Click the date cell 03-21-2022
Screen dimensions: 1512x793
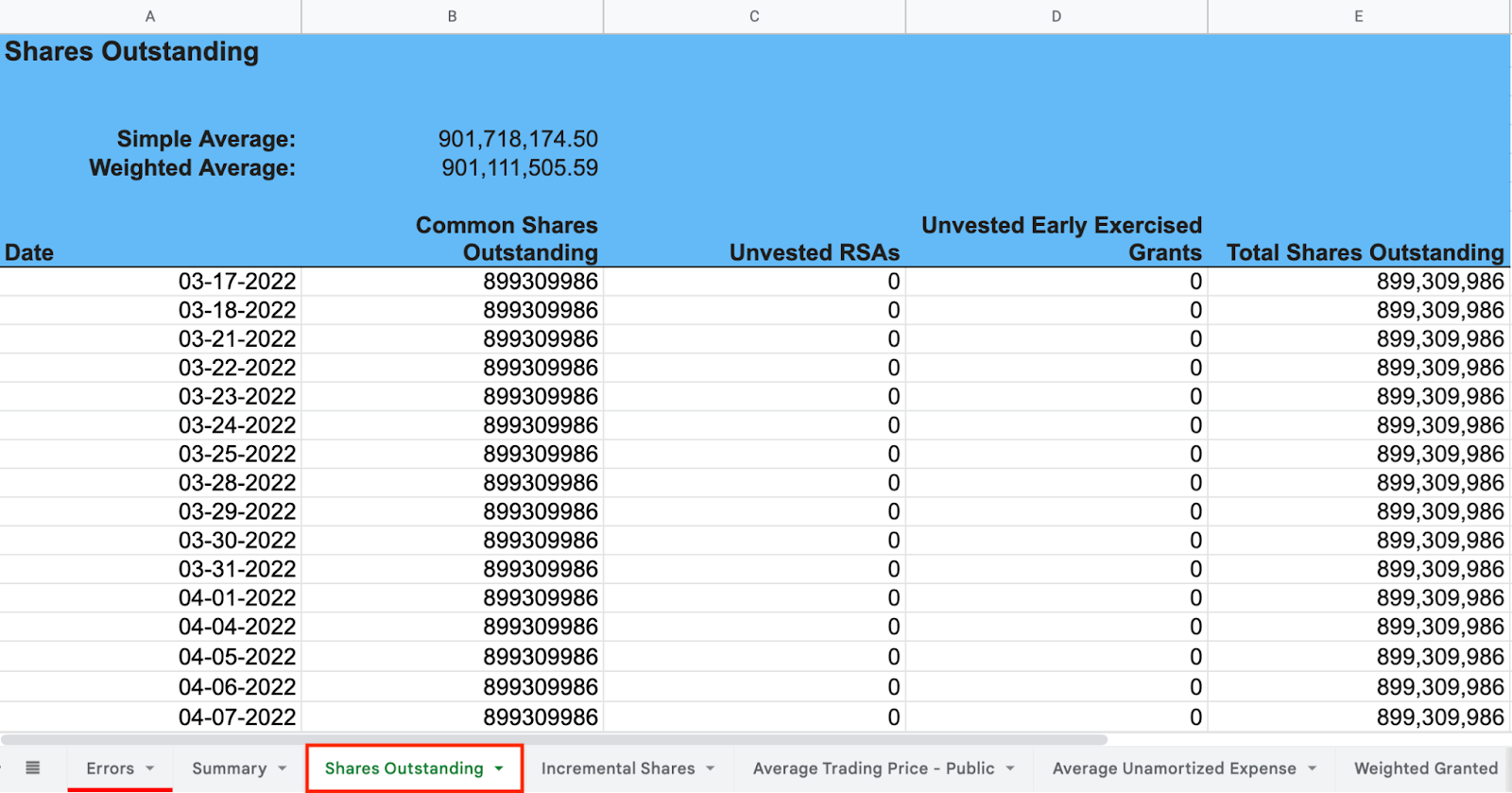tap(150, 338)
